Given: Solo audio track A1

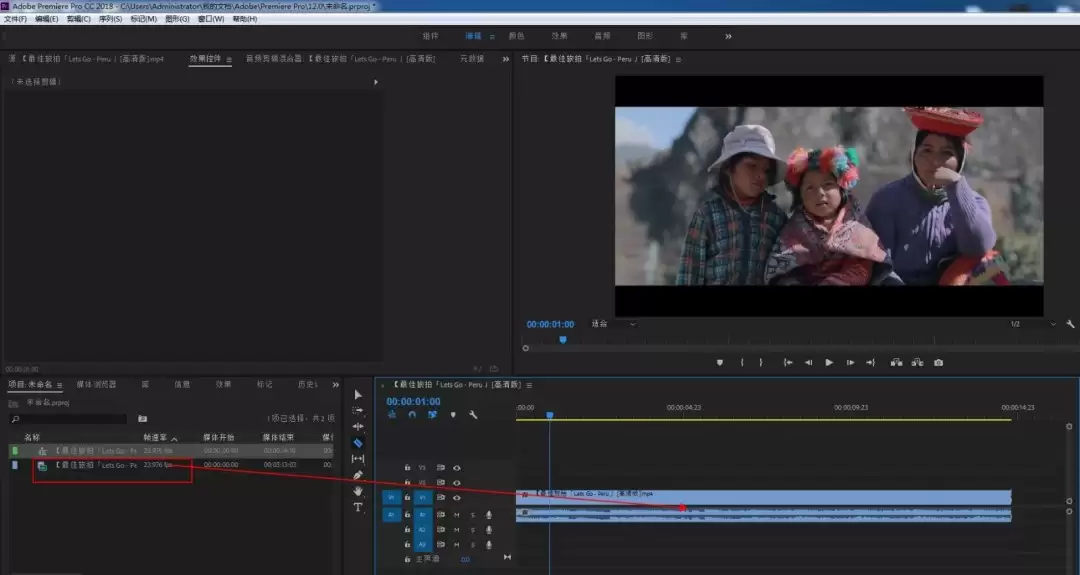Looking at the screenshot, I should (472, 515).
